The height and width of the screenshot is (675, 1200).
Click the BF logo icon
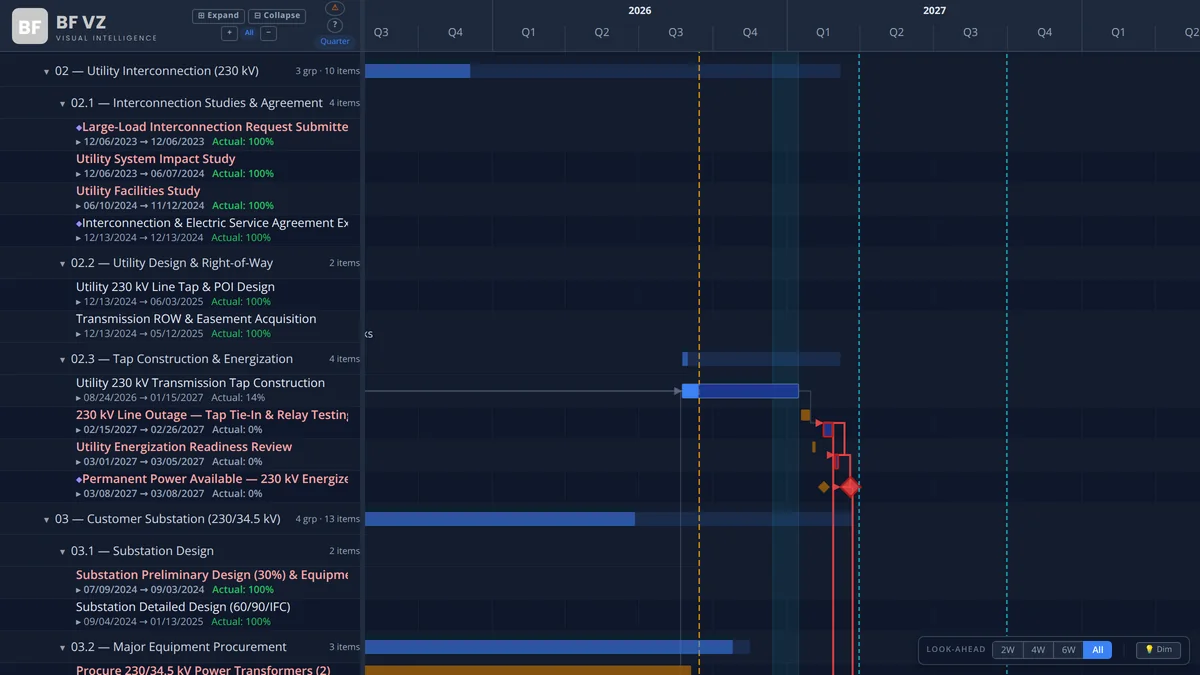[x=30, y=27]
